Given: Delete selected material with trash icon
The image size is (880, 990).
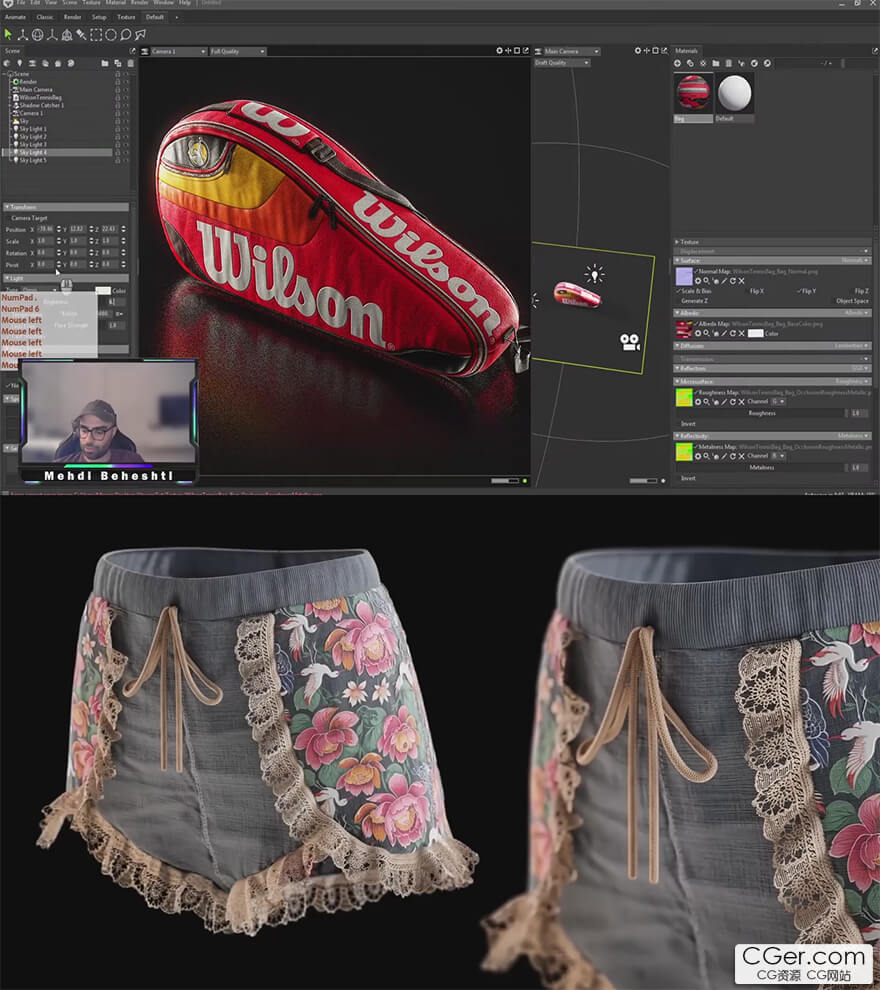Looking at the screenshot, I should [728, 63].
